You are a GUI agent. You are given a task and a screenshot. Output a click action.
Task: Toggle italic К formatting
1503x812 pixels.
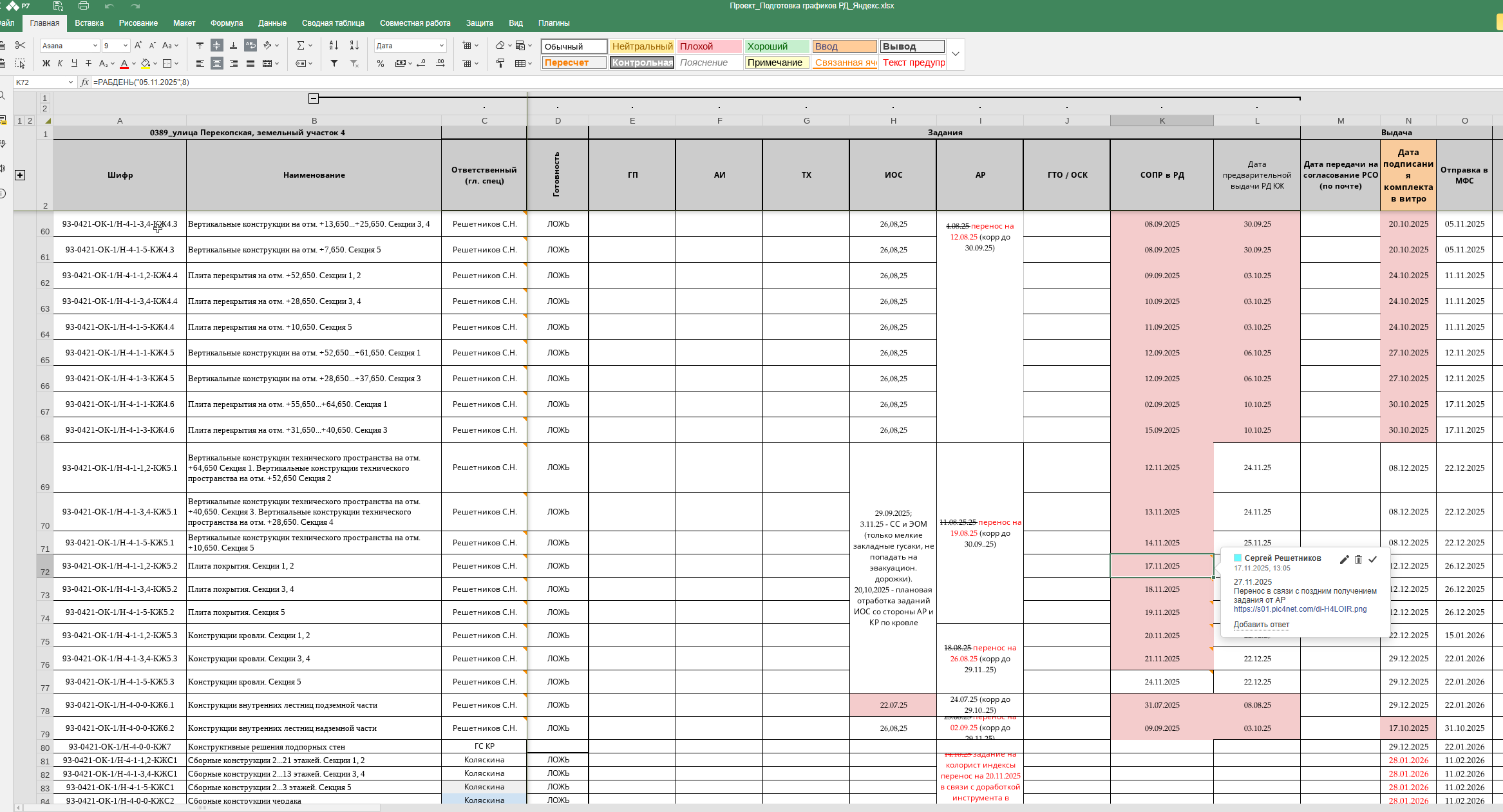pos(60,63)
